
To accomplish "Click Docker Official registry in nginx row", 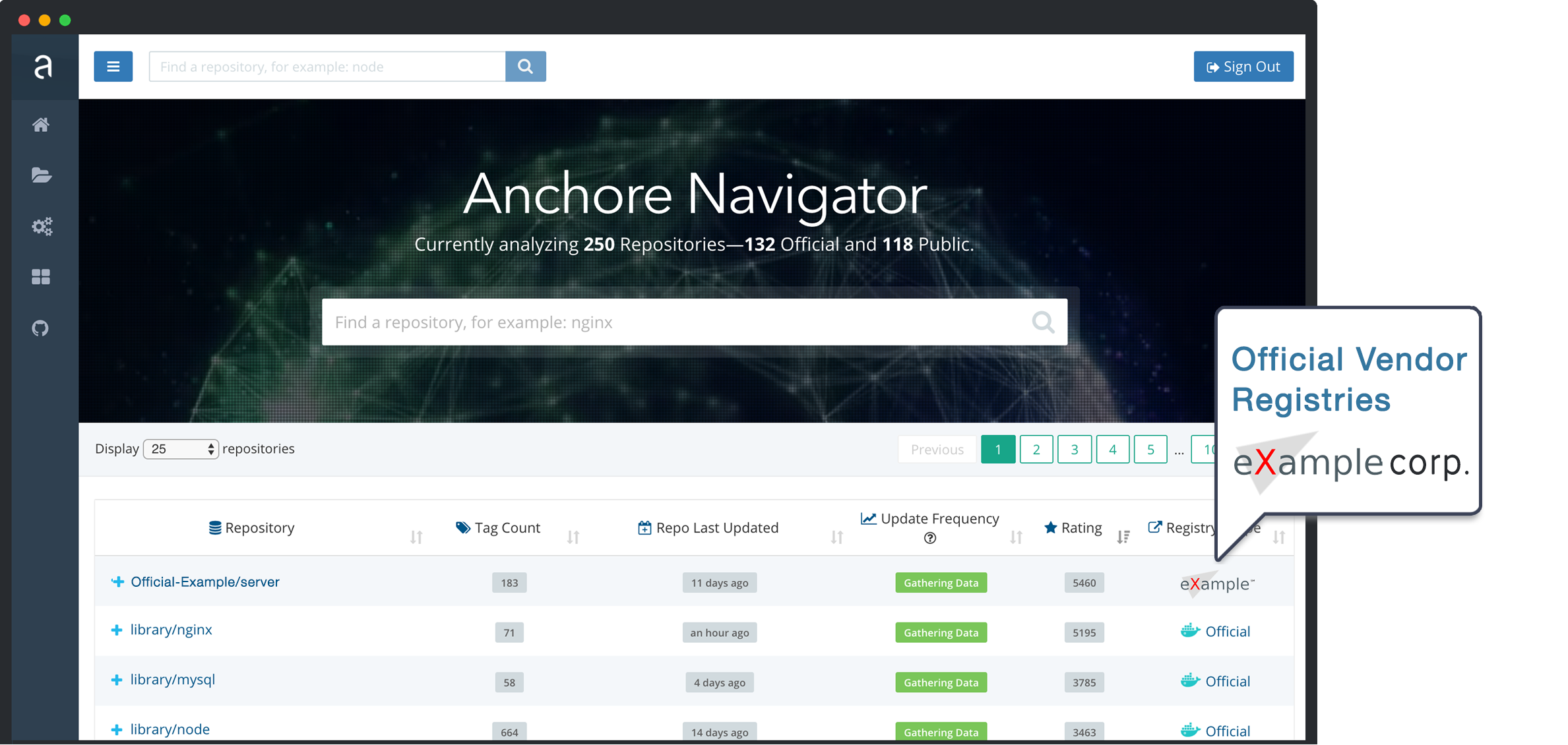I will pyautogui.click(x=1215, y=632).
